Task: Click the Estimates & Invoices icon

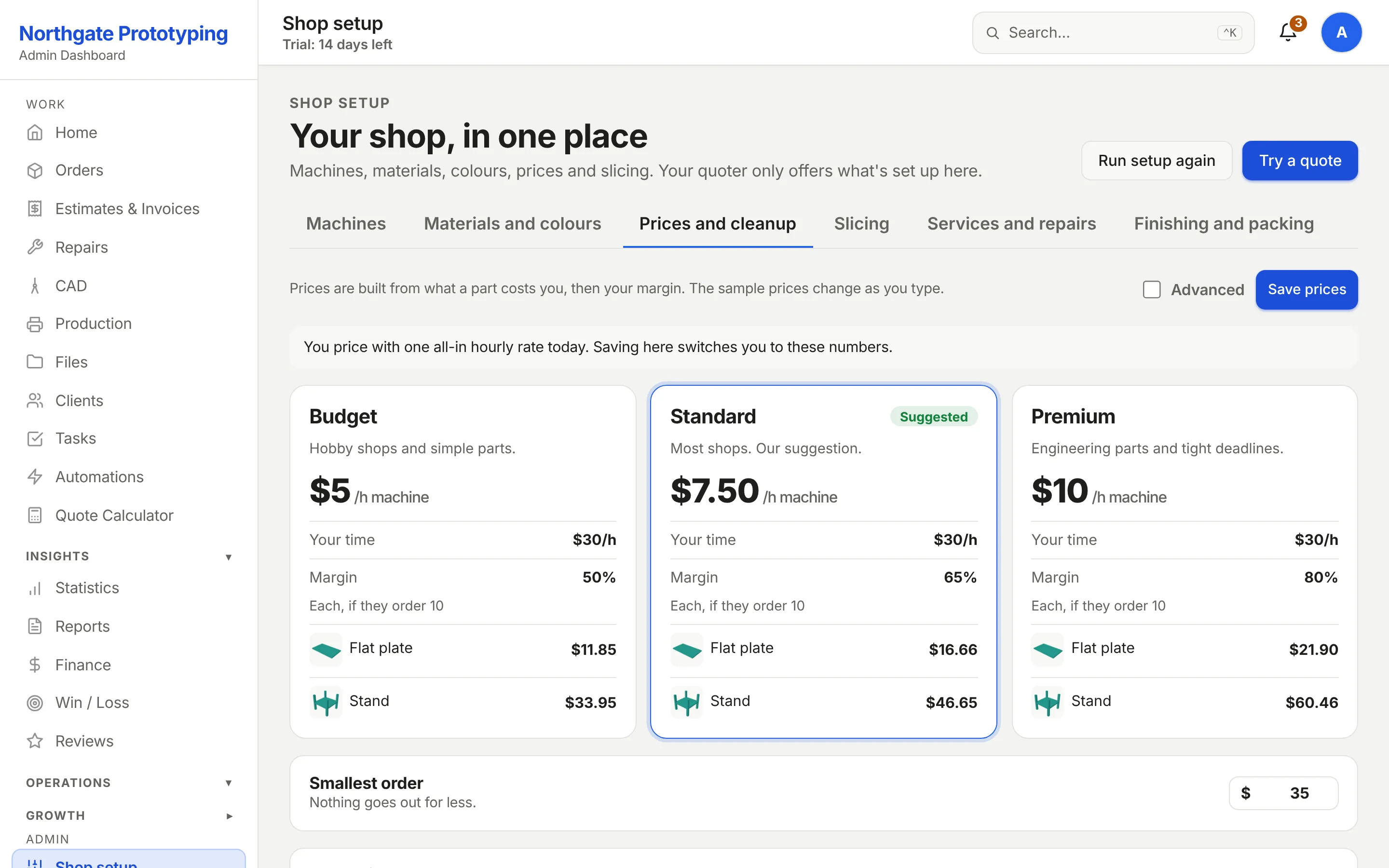Action: (35, 209)
